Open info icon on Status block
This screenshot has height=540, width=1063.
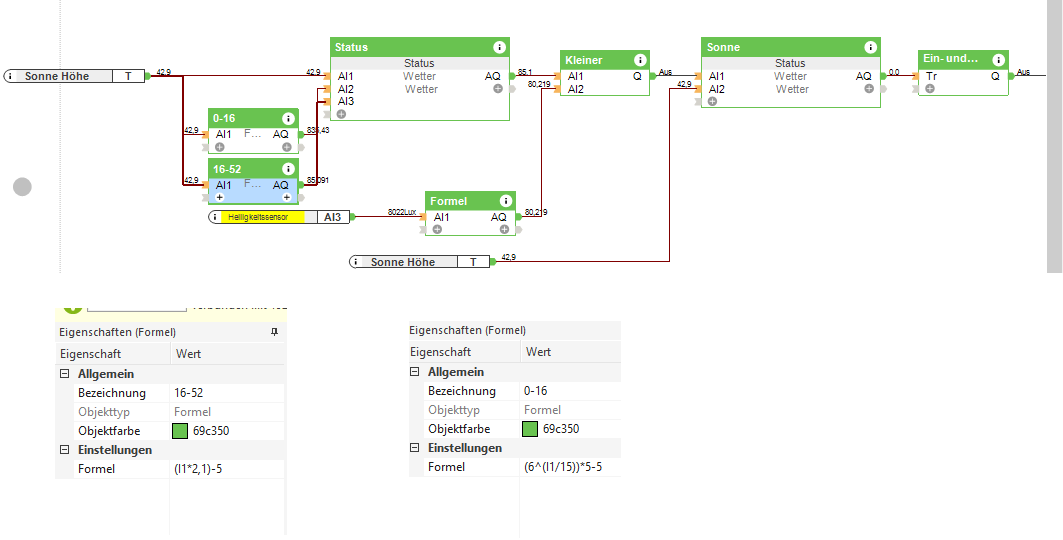(x=500, y=47)
